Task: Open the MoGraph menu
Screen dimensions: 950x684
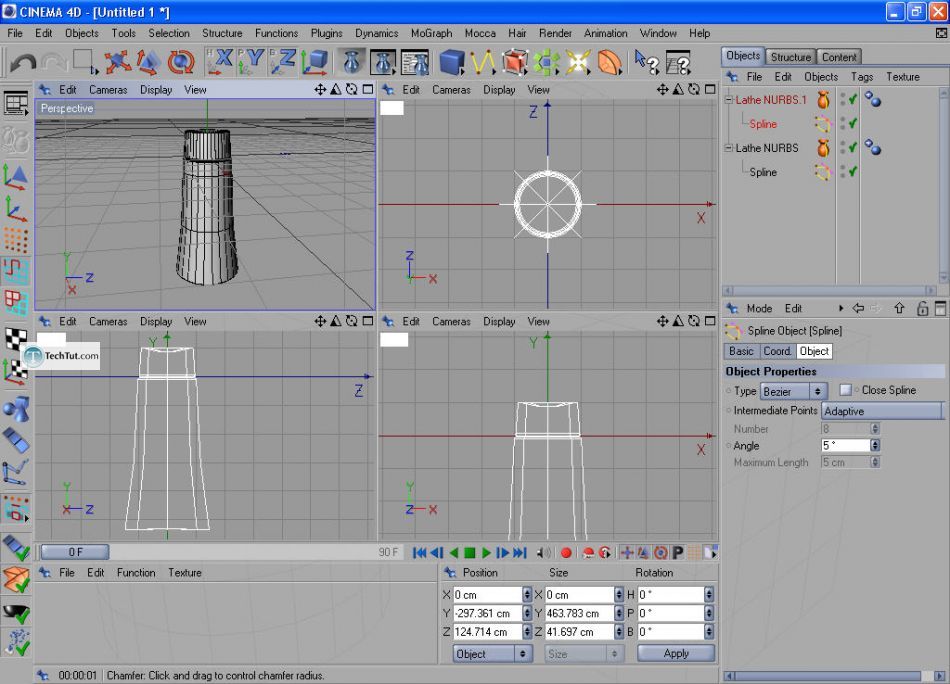Action: [x=431, y=33]
